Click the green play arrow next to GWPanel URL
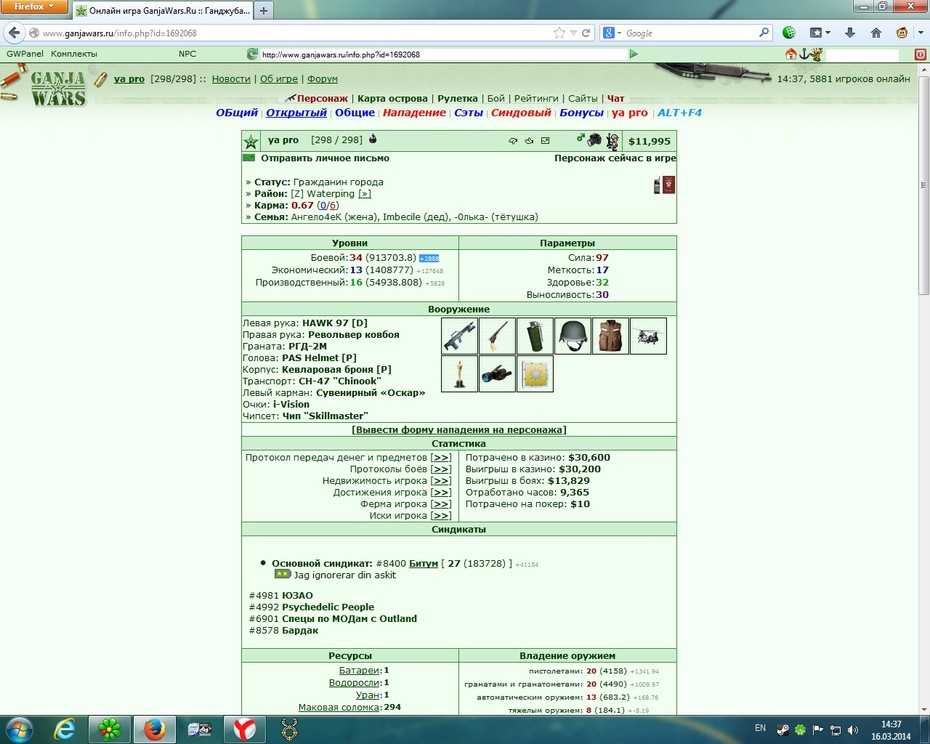Screen dimensions: 930x744 633,54
